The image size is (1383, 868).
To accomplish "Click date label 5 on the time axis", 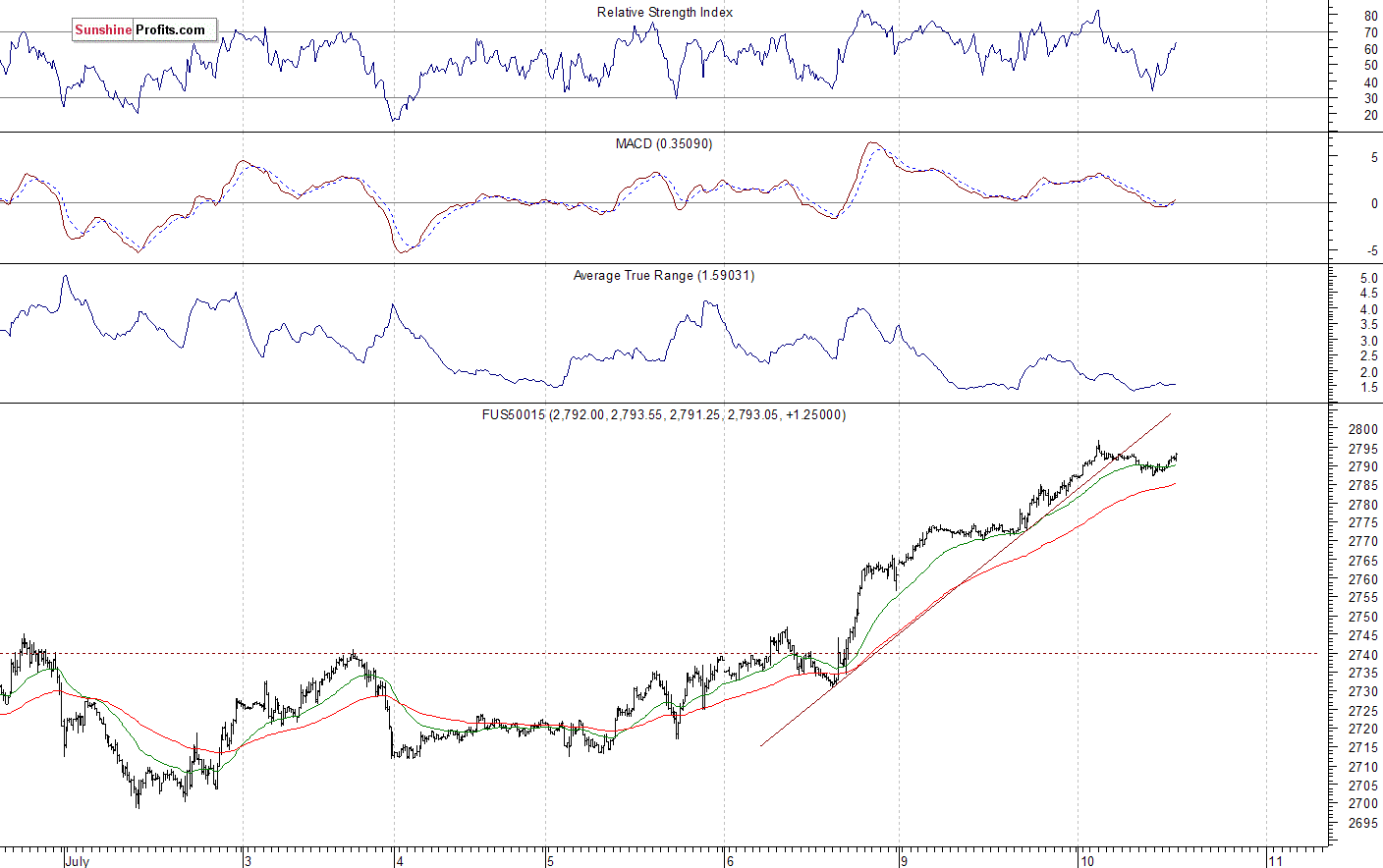I will (551, 861).
